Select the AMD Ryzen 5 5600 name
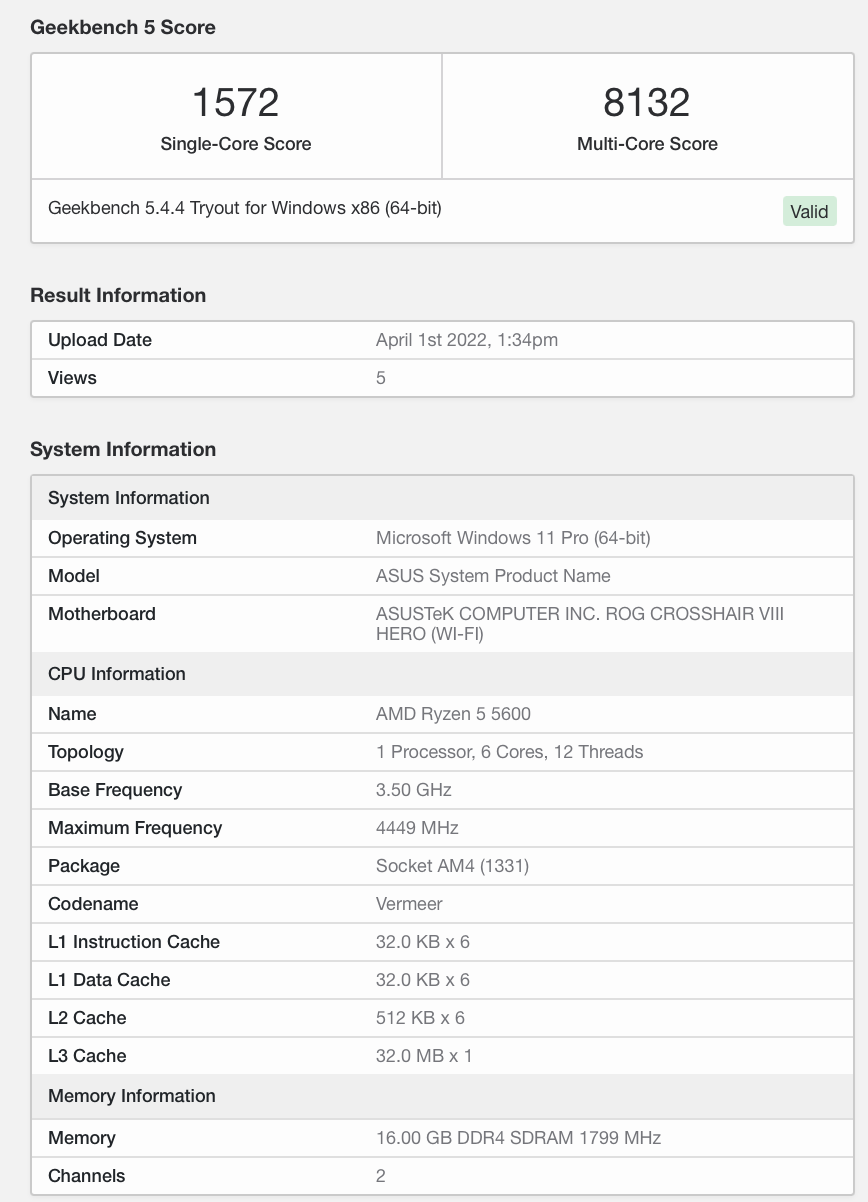 [x=453, y=714]
